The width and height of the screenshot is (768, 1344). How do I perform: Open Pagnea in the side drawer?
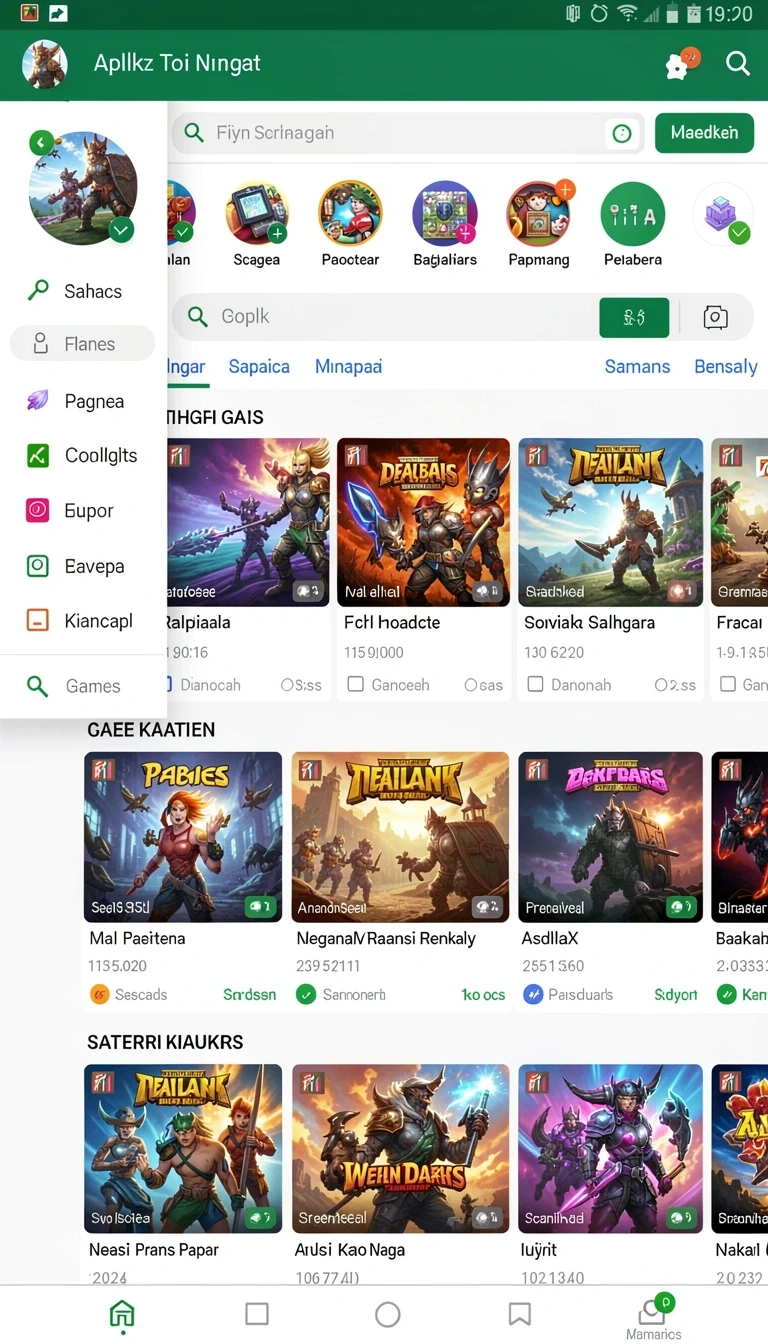84,401
